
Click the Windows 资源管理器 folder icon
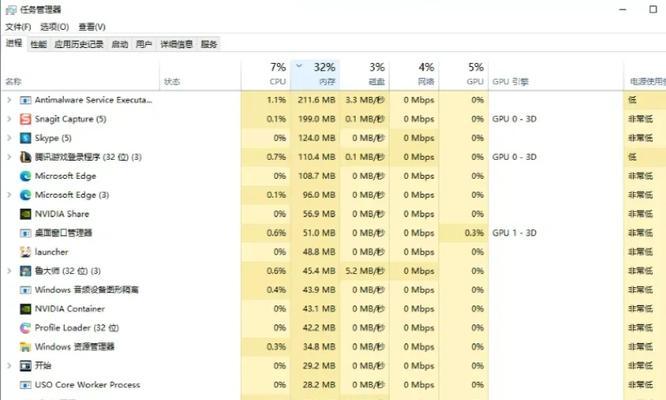[25, 347]
